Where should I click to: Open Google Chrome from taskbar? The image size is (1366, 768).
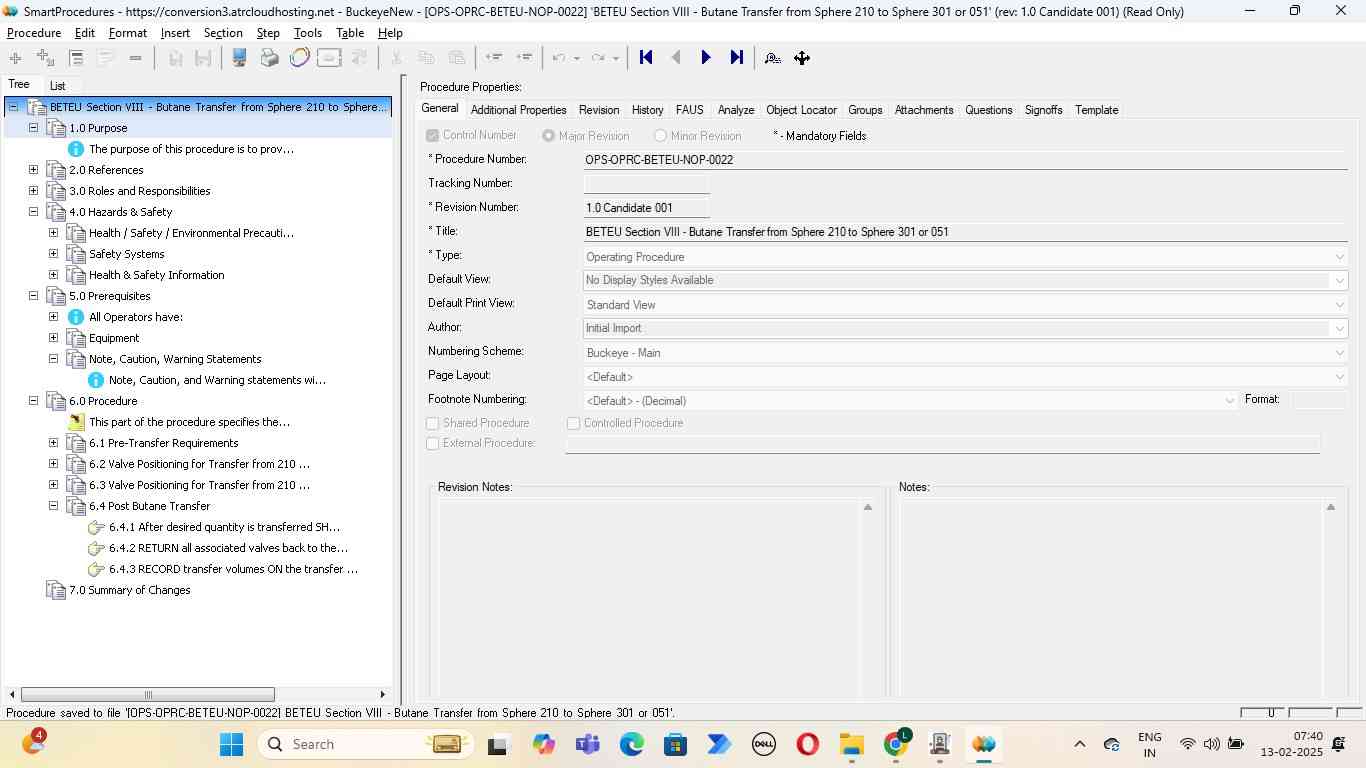pos(896,744)
